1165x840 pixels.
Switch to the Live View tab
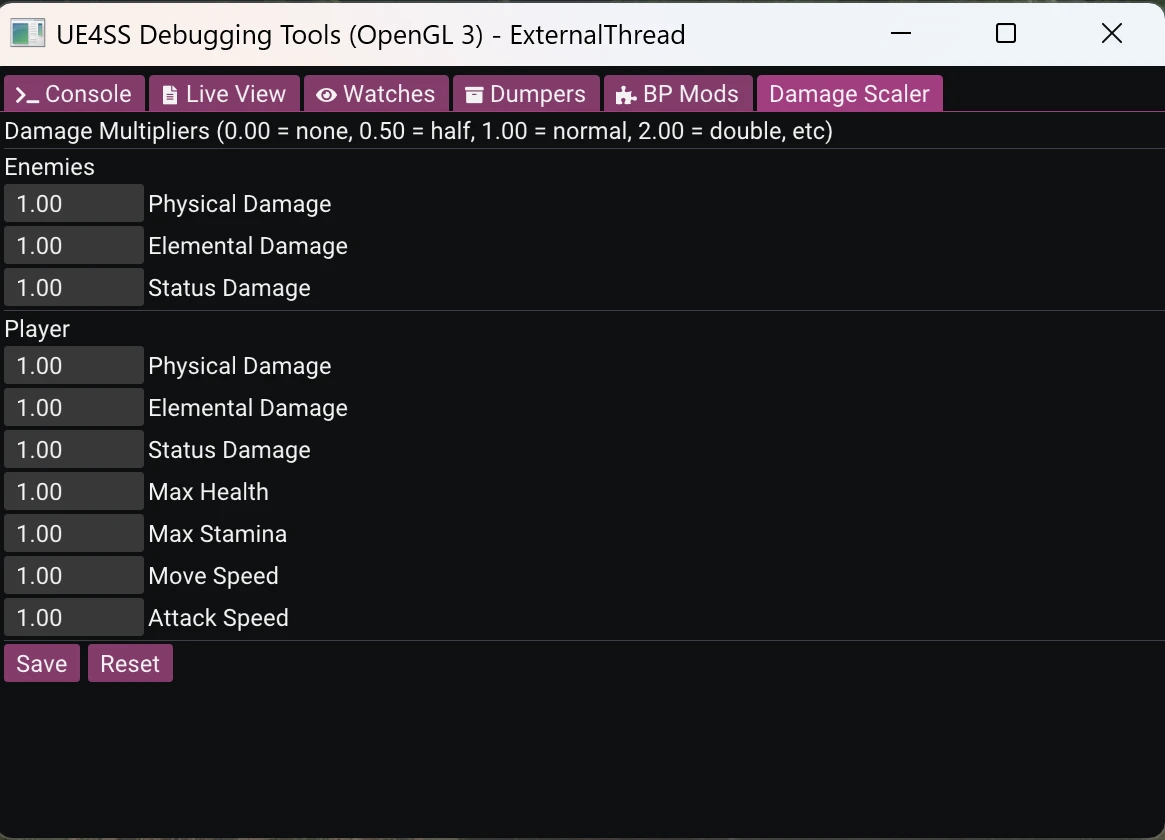[224, 94]
